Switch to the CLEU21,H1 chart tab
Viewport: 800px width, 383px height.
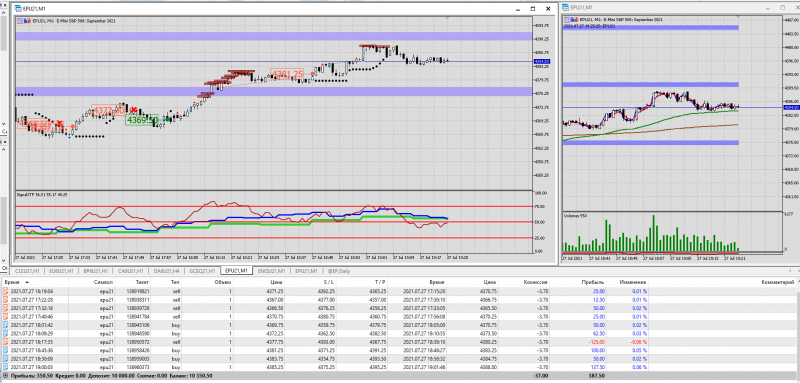coord(28,271)
